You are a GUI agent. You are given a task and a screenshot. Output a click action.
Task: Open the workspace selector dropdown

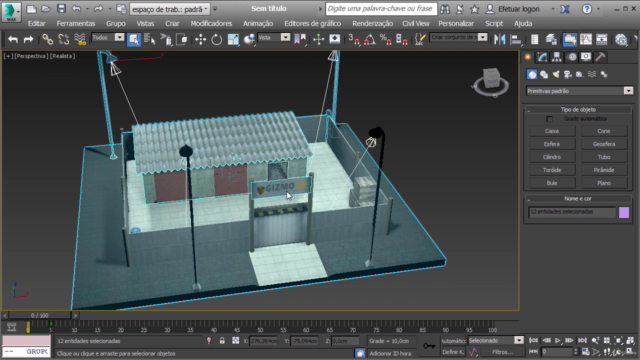pos(169,9)
